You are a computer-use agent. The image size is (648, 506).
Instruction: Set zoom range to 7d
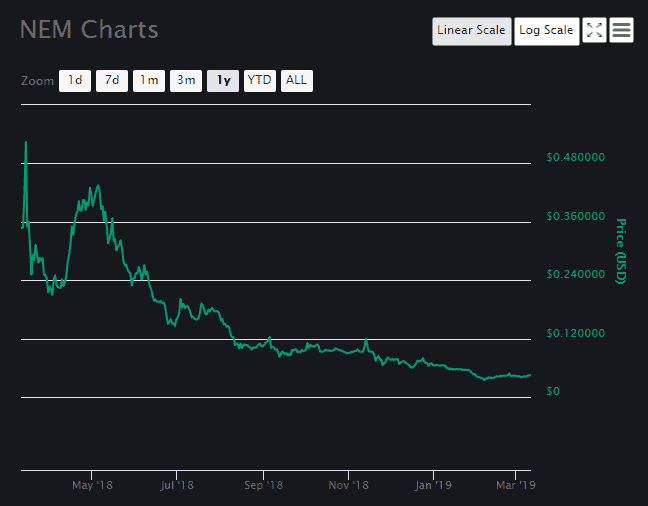(x=112, y=81)
